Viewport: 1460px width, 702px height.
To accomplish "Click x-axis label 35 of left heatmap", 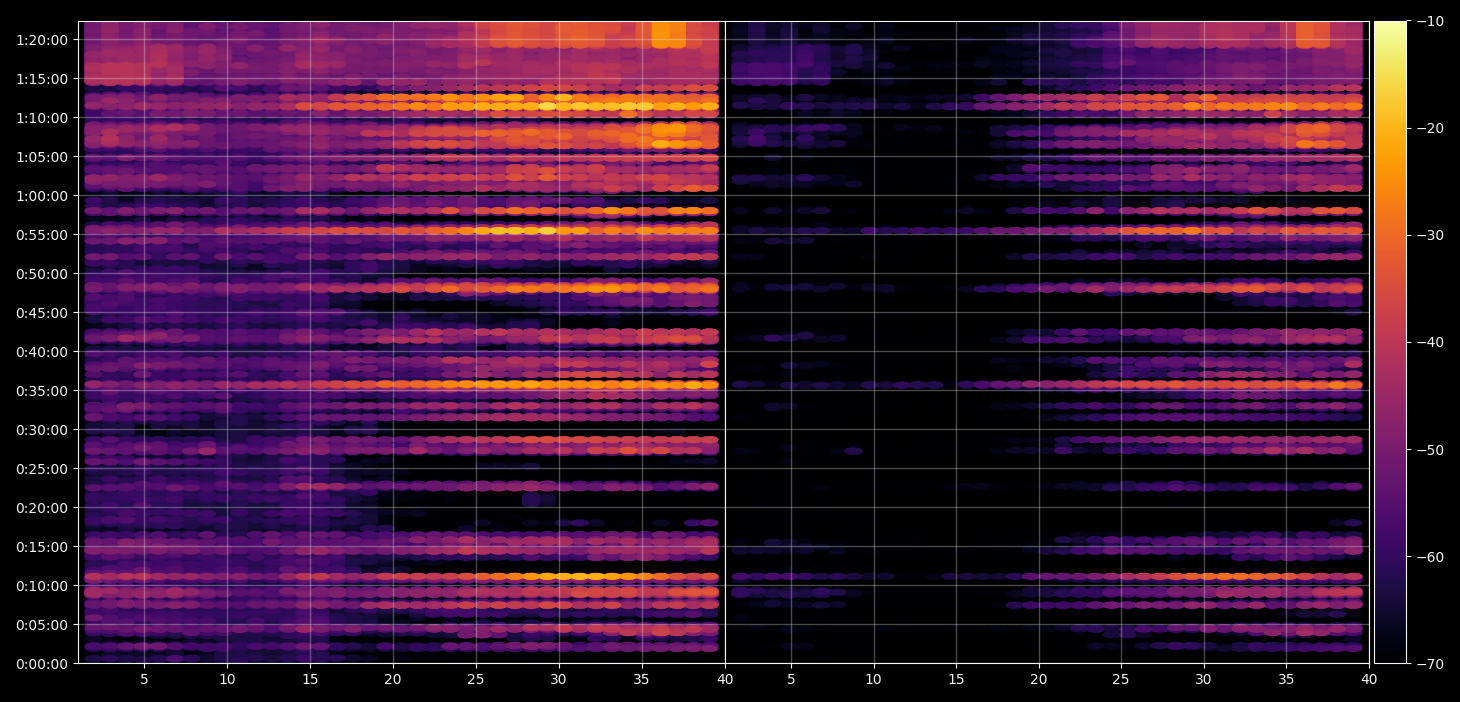I will point(642,680).
